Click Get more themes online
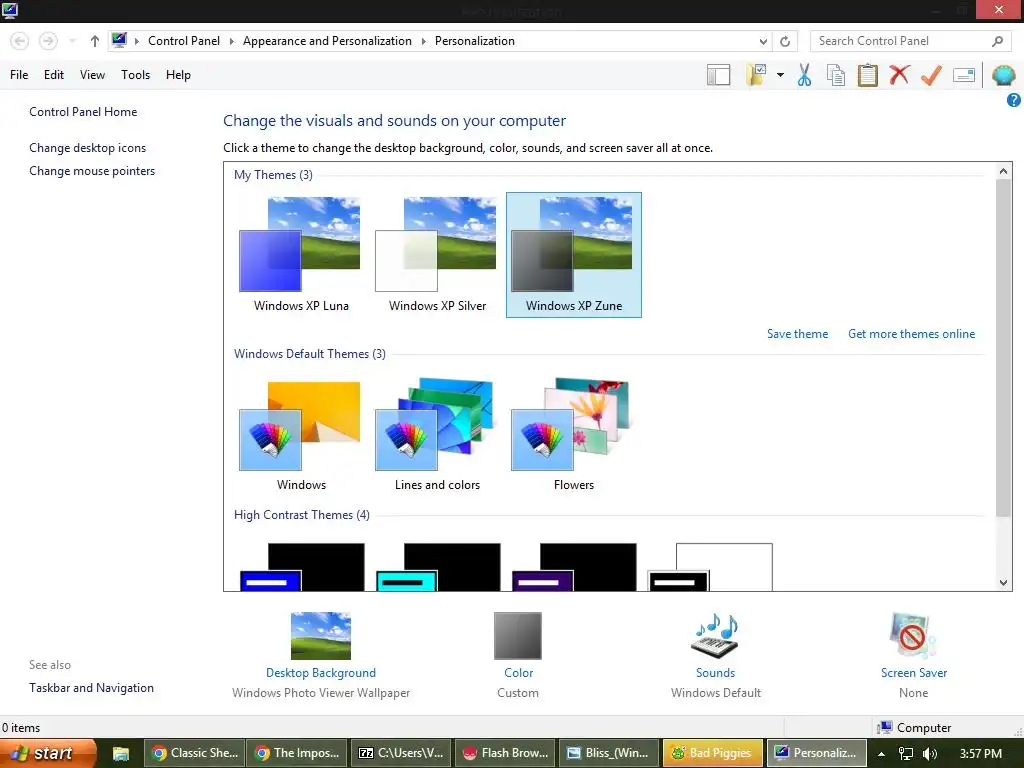The width and height of the screenshot is (1024, 768). 911,334
